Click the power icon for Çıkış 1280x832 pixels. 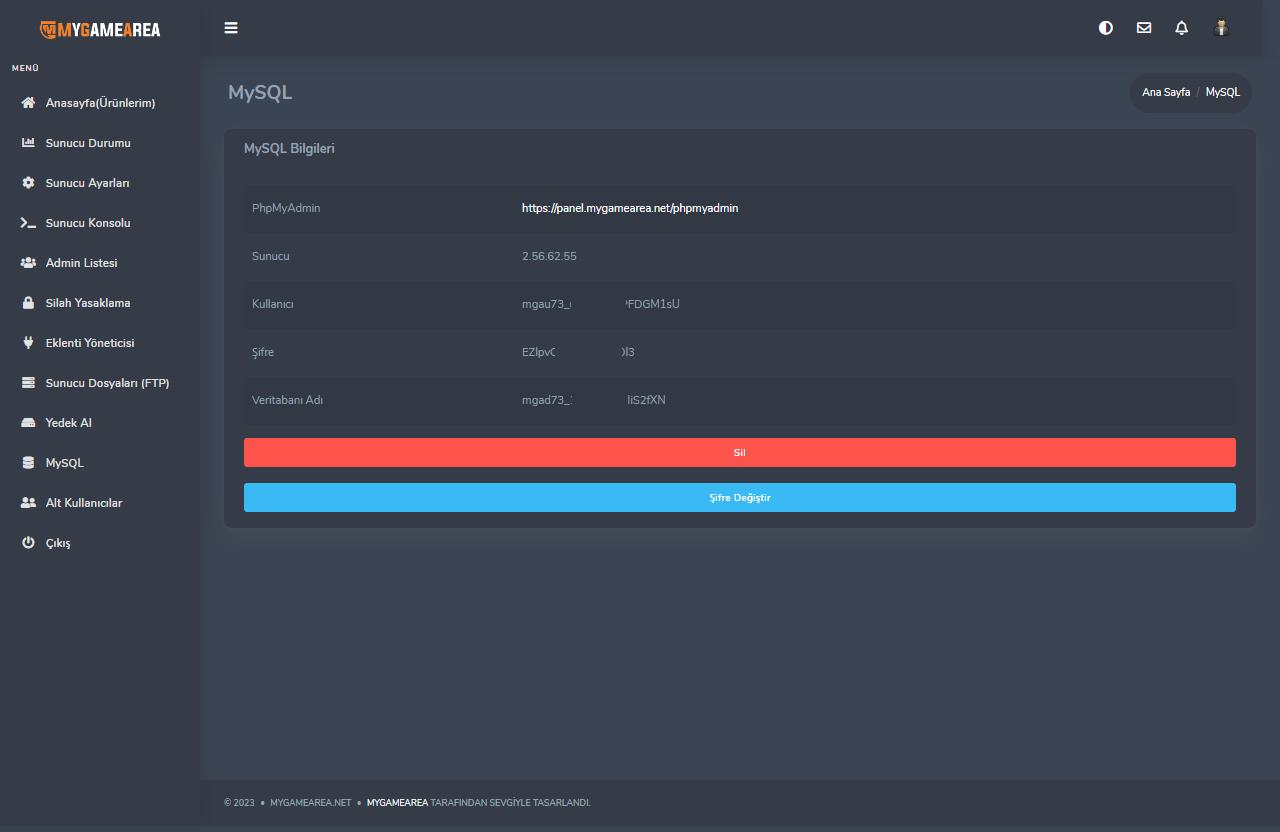(28, 543)
